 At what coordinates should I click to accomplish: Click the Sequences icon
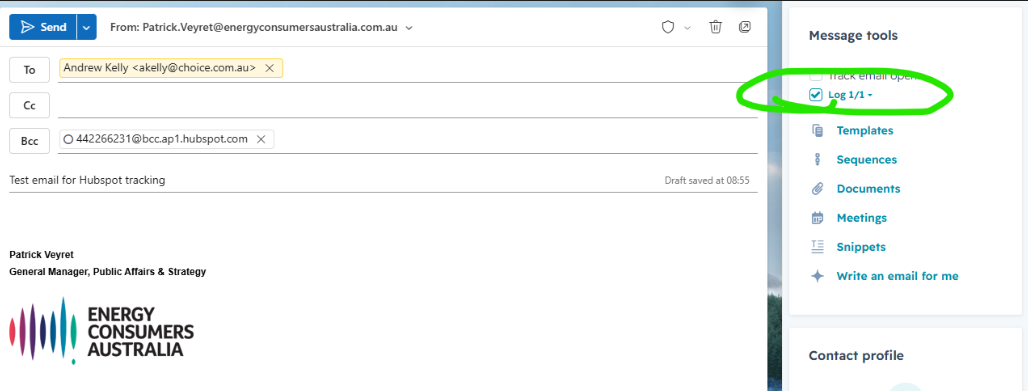click(817, 159)
